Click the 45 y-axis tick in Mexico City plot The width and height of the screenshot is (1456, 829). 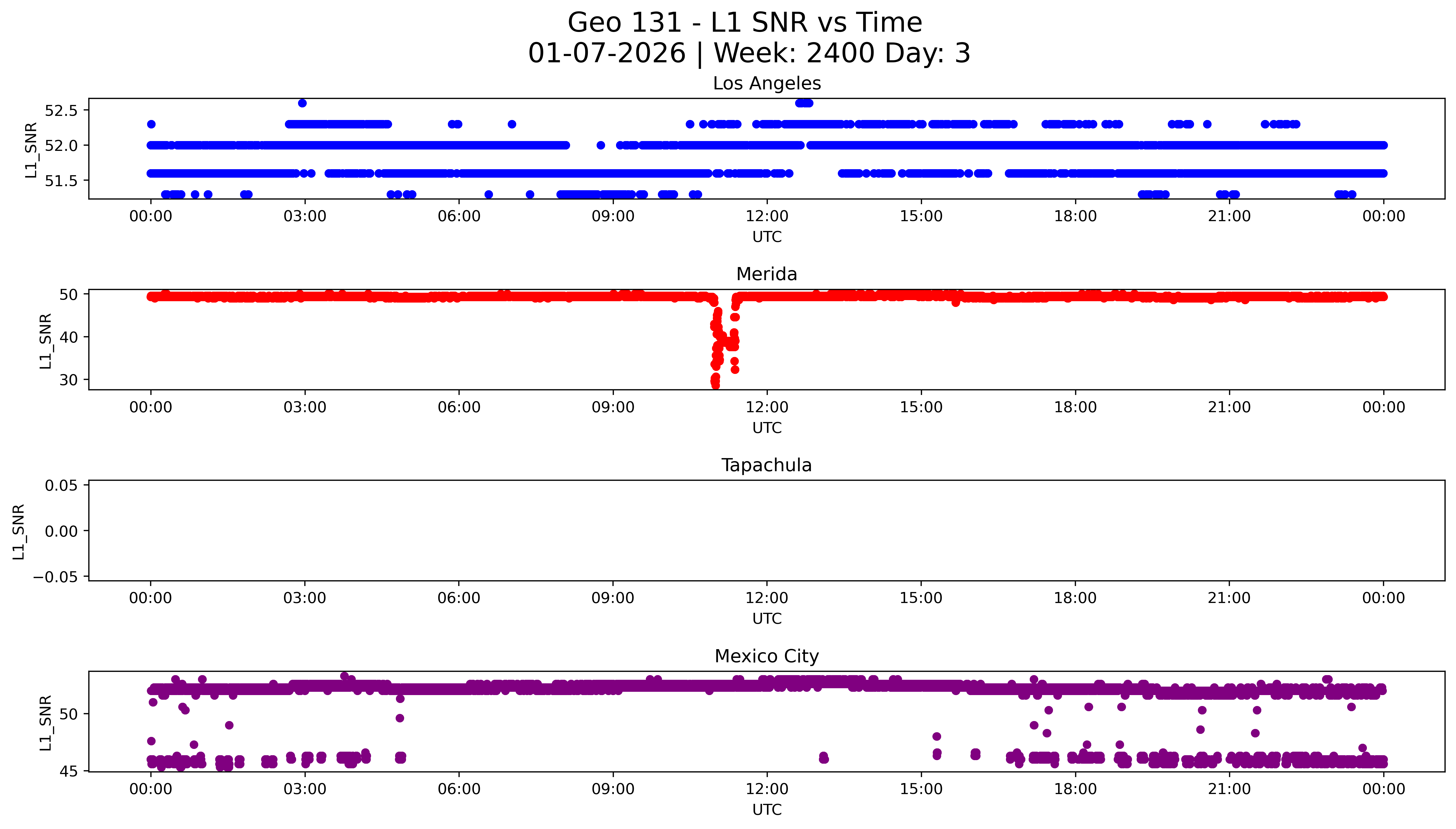(x=68, y=771)
